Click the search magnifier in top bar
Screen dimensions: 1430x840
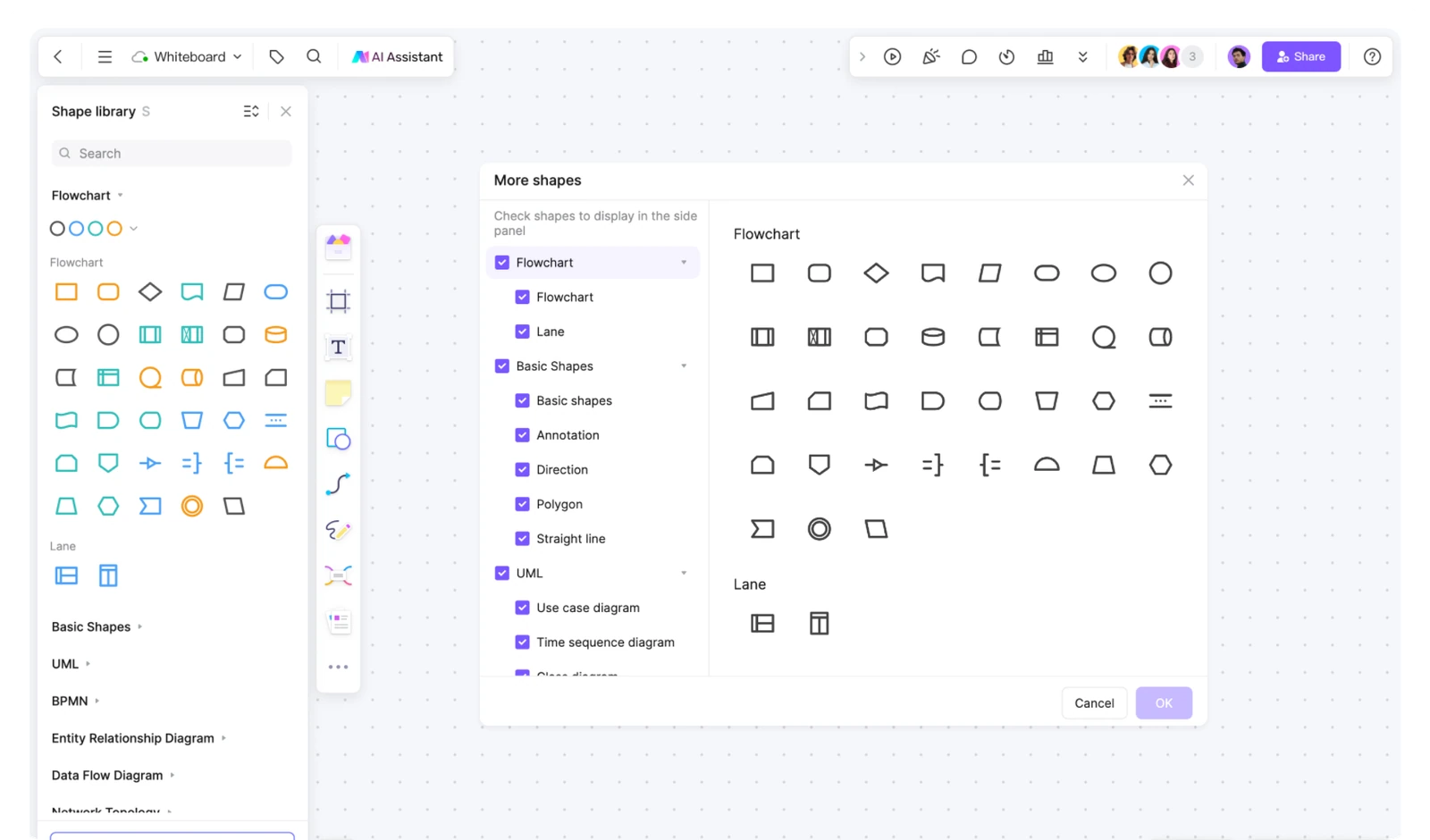click(x=314, y=56)
